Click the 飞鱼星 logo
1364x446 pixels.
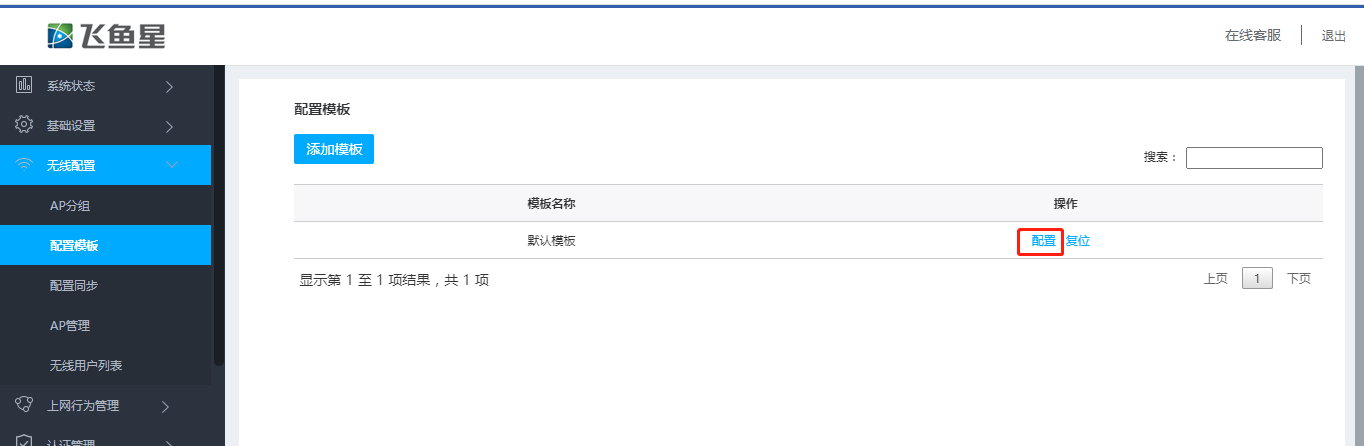tap(106, 36)
